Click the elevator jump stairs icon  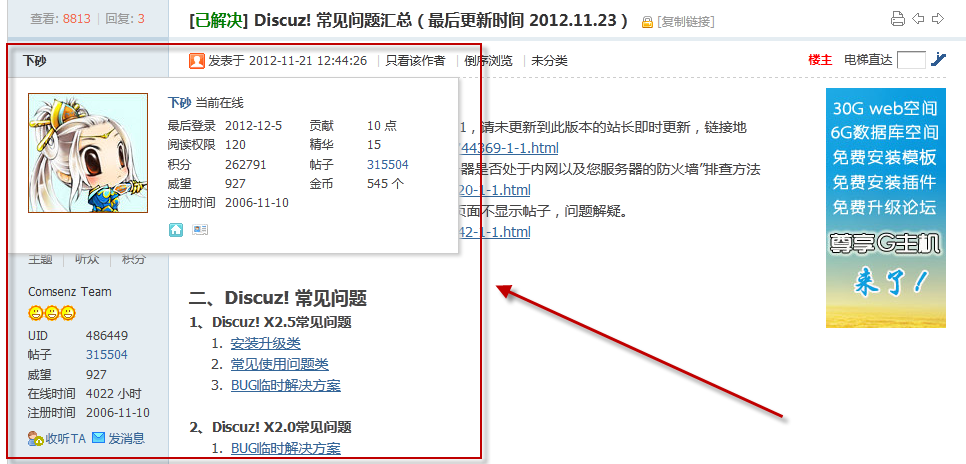[x=938, y=60]
